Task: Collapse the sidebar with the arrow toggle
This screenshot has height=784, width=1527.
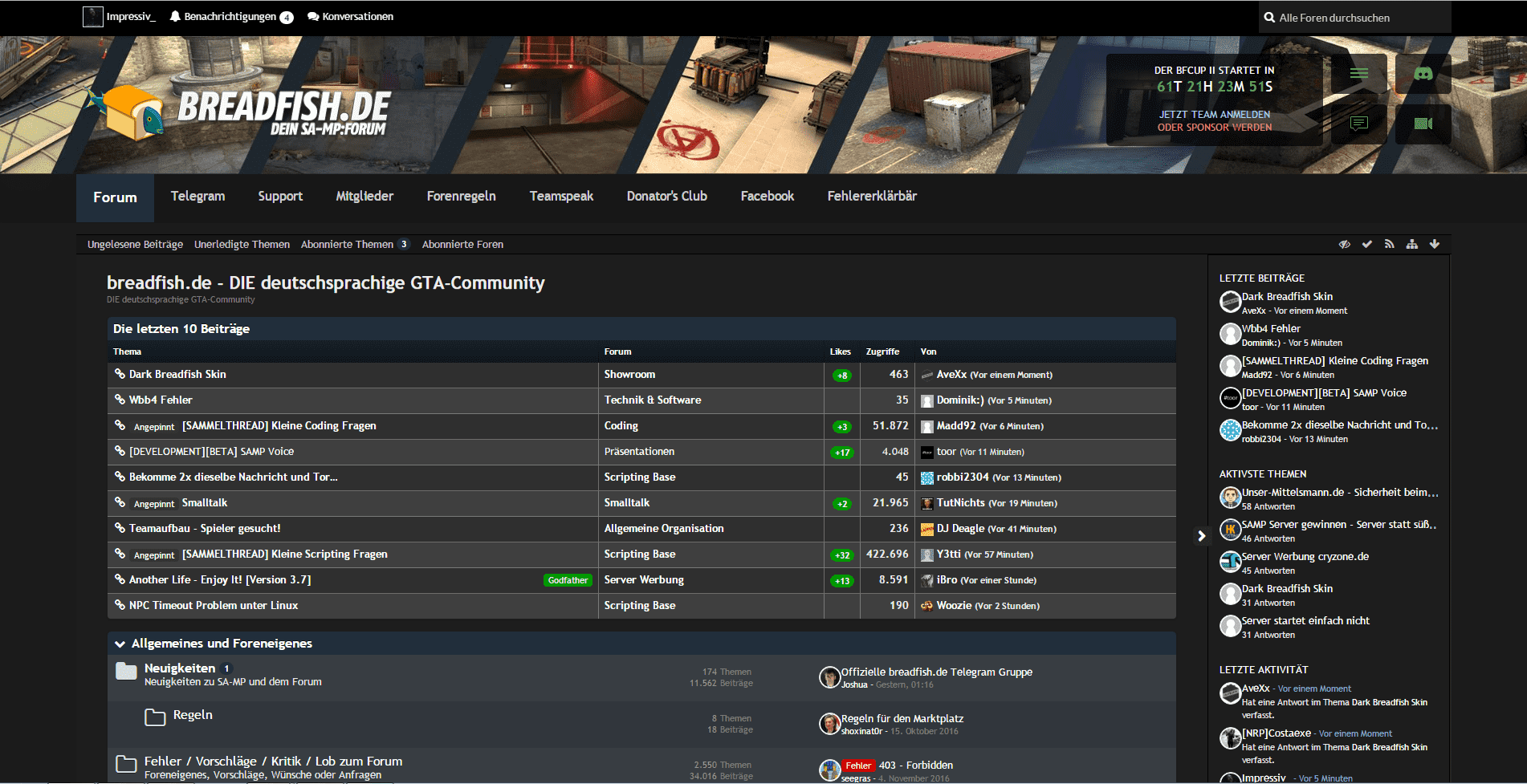Action: pyautogui.click(x=1201, y=535)
